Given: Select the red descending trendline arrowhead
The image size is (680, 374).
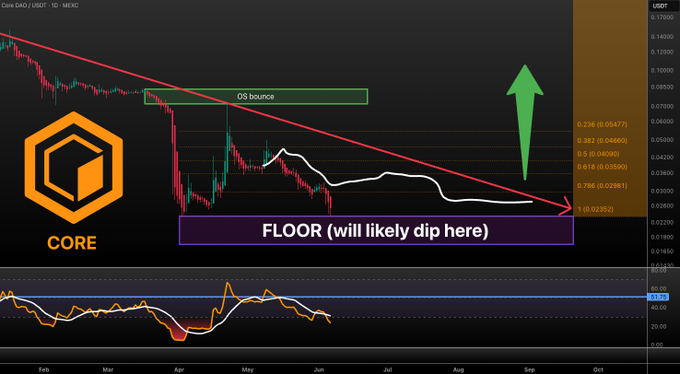Looking at the screenshot, I should click(566, 207).
